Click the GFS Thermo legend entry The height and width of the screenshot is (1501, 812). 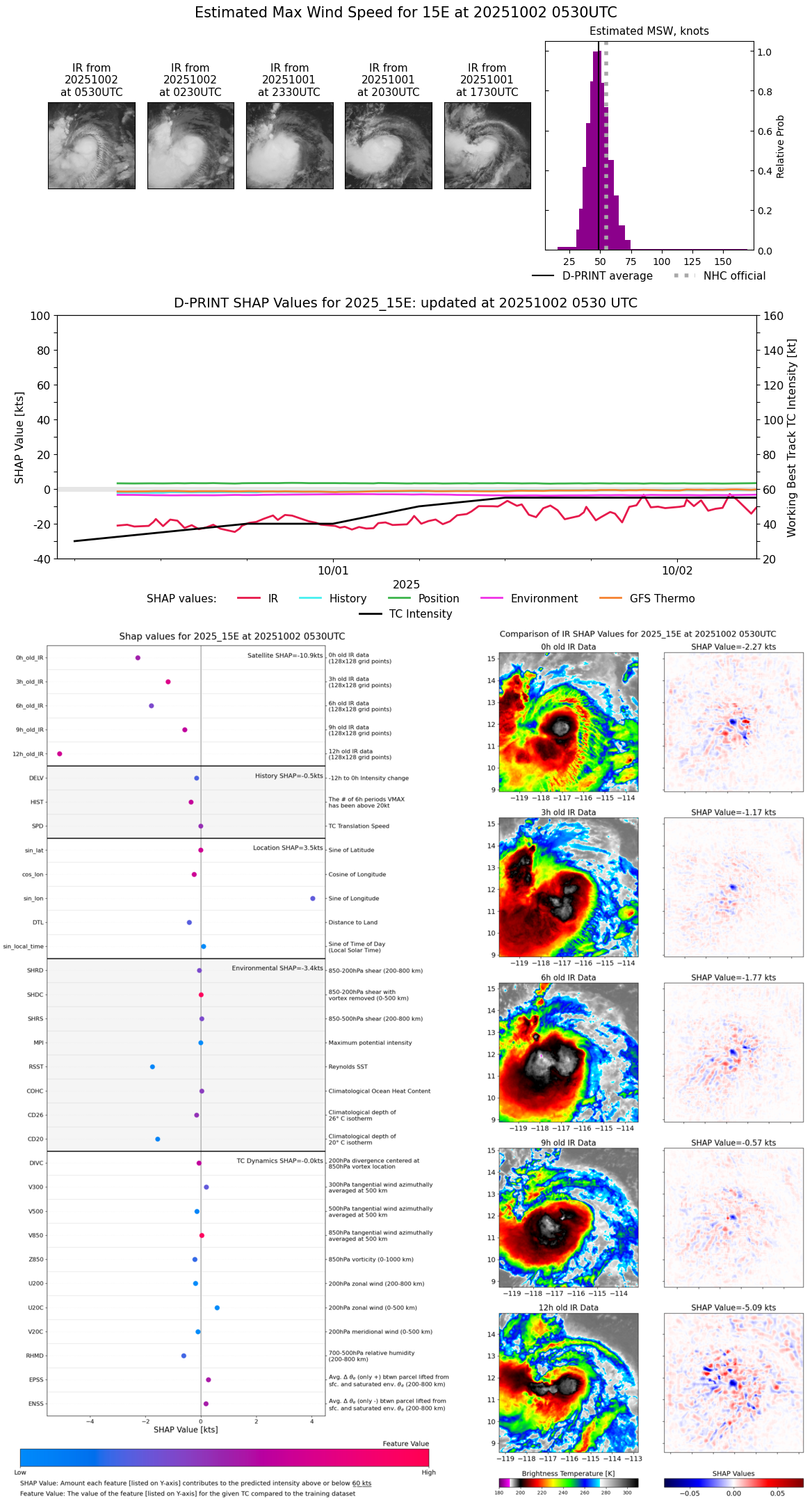(x=647, y=599)
